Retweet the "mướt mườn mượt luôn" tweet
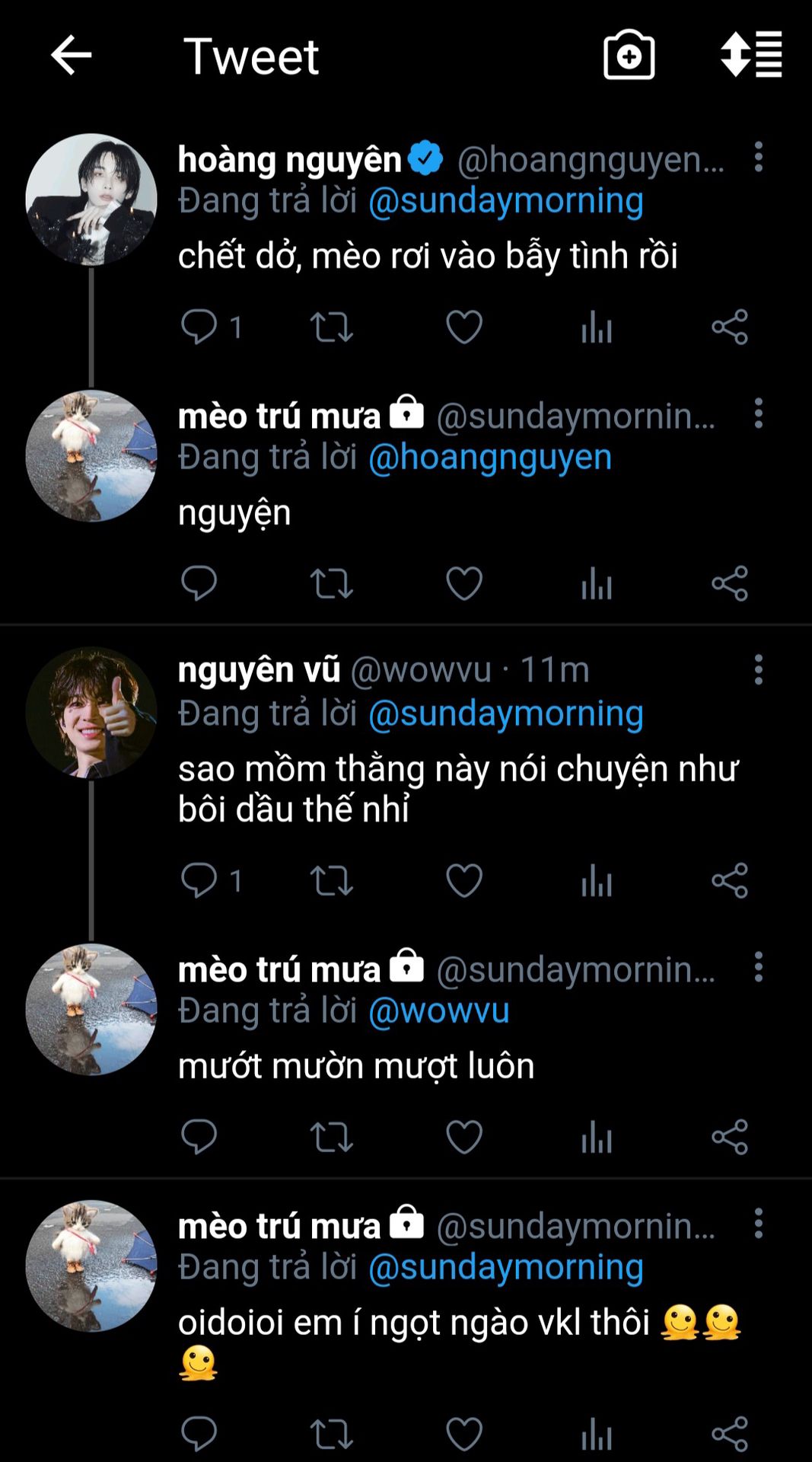This screenshot has width=812, height=1462. (x=331, y=1138)
